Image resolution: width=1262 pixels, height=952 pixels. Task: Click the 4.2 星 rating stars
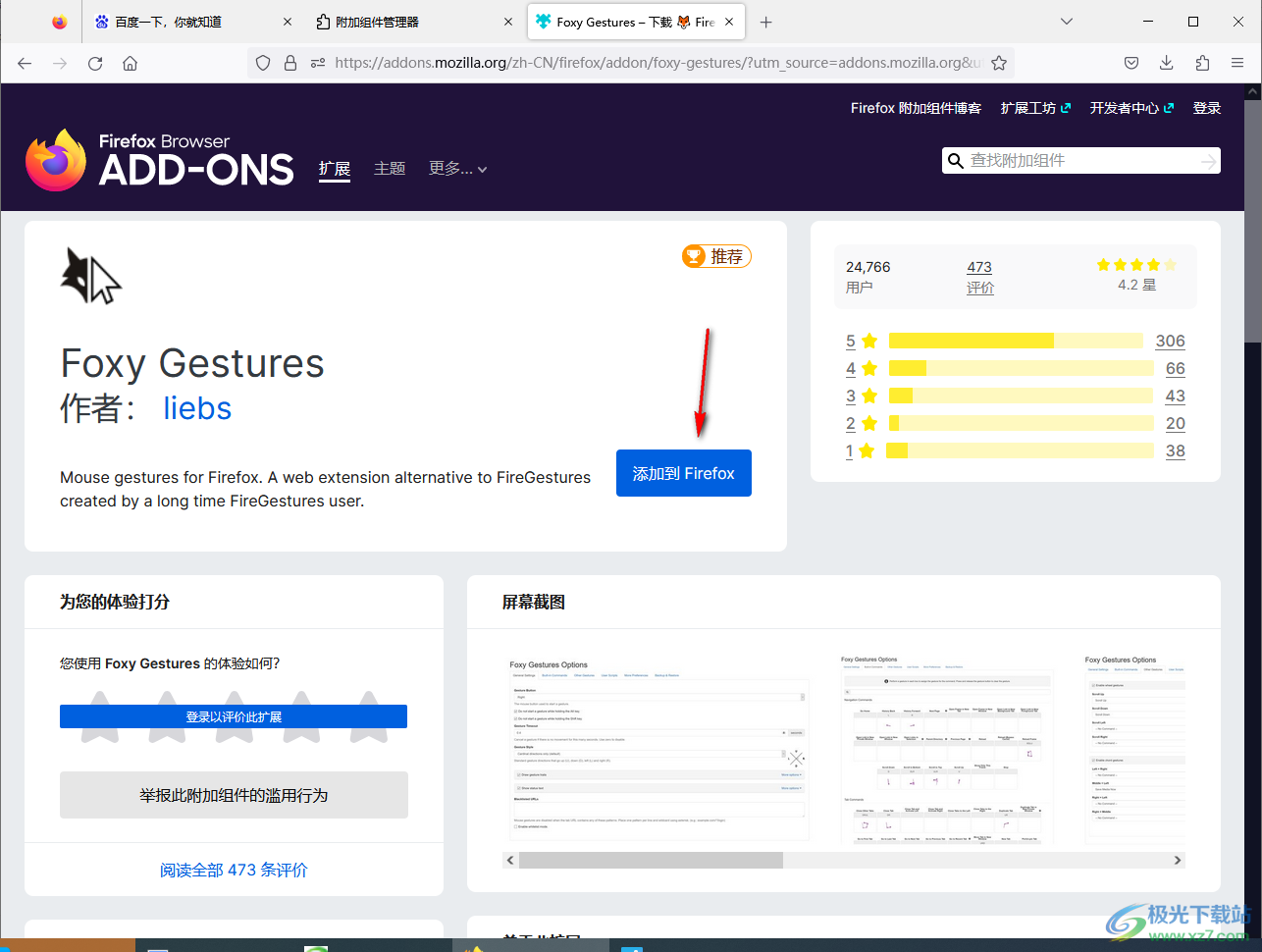pos(1136,265)
